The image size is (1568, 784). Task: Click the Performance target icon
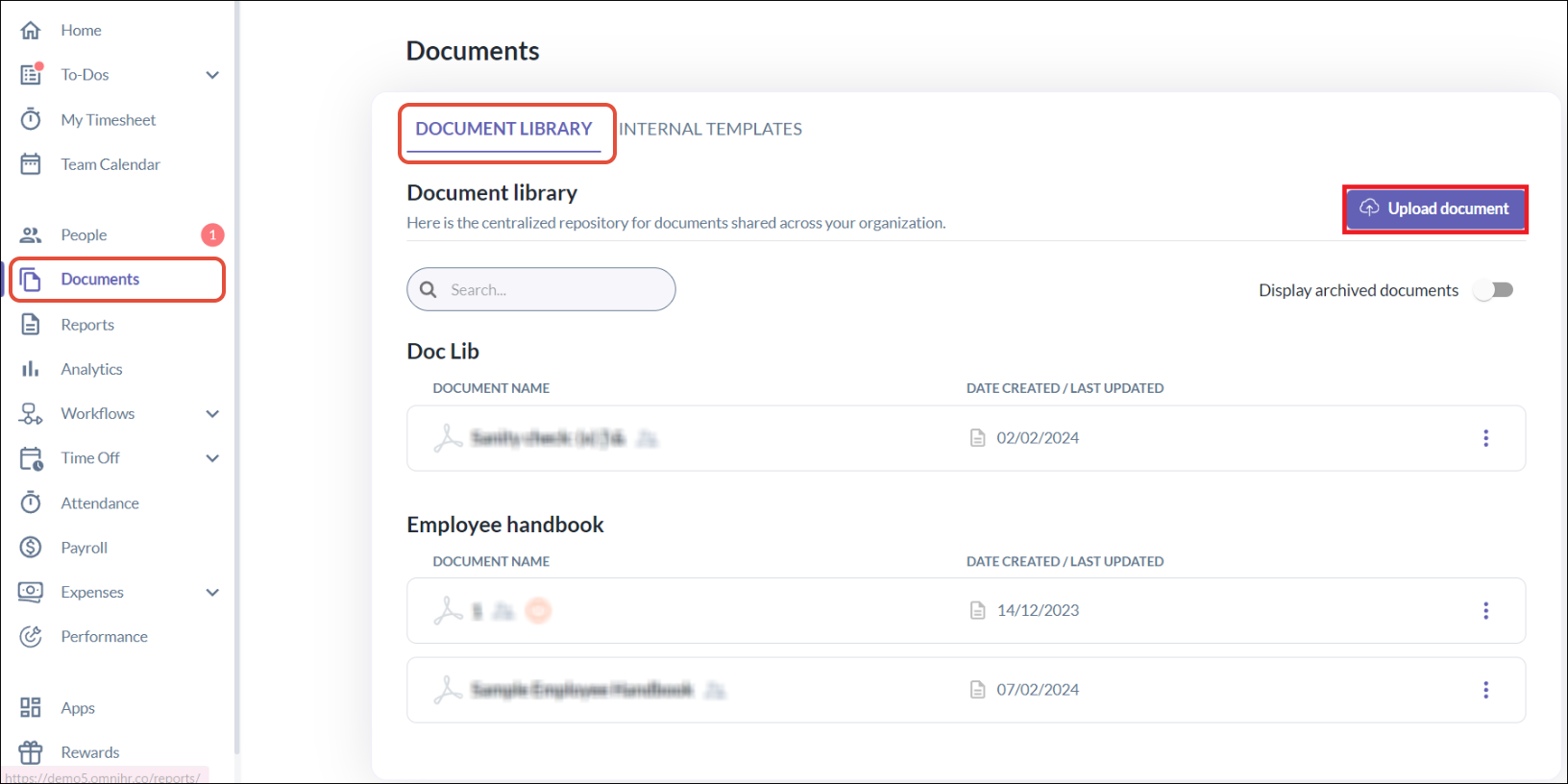point(31,636)
